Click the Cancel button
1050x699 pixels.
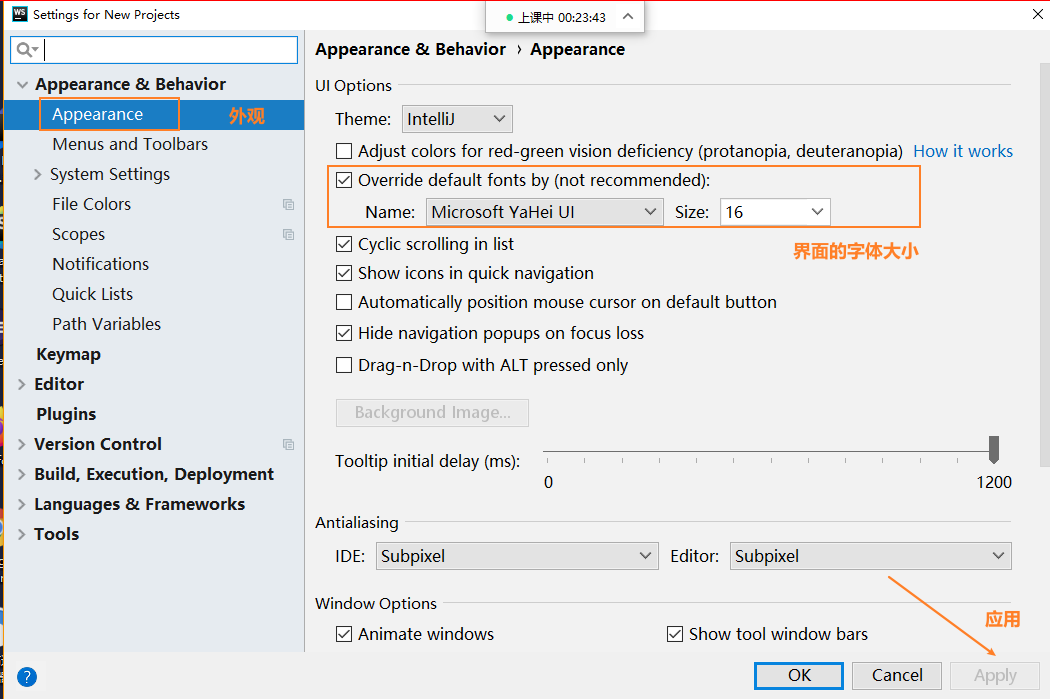897,676
